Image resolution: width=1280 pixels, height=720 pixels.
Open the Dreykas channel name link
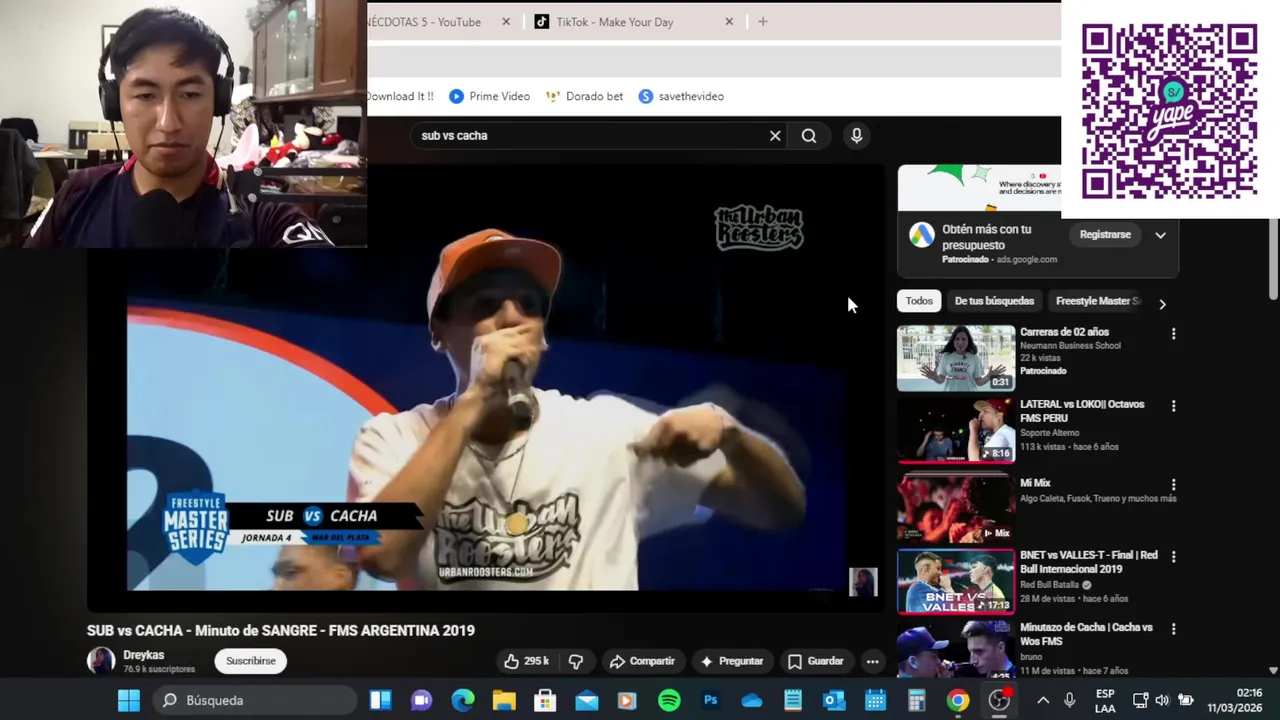(x=144, y=655)
